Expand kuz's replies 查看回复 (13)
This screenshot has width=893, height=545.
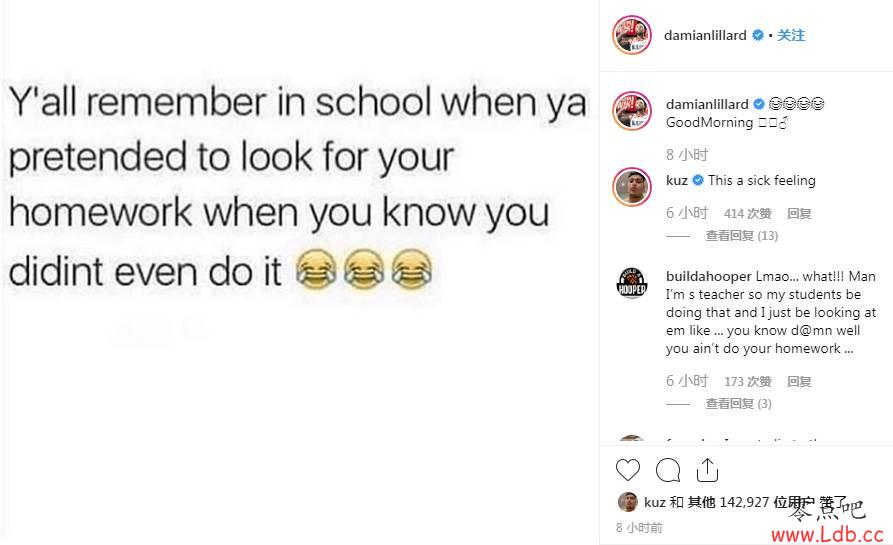742,236
